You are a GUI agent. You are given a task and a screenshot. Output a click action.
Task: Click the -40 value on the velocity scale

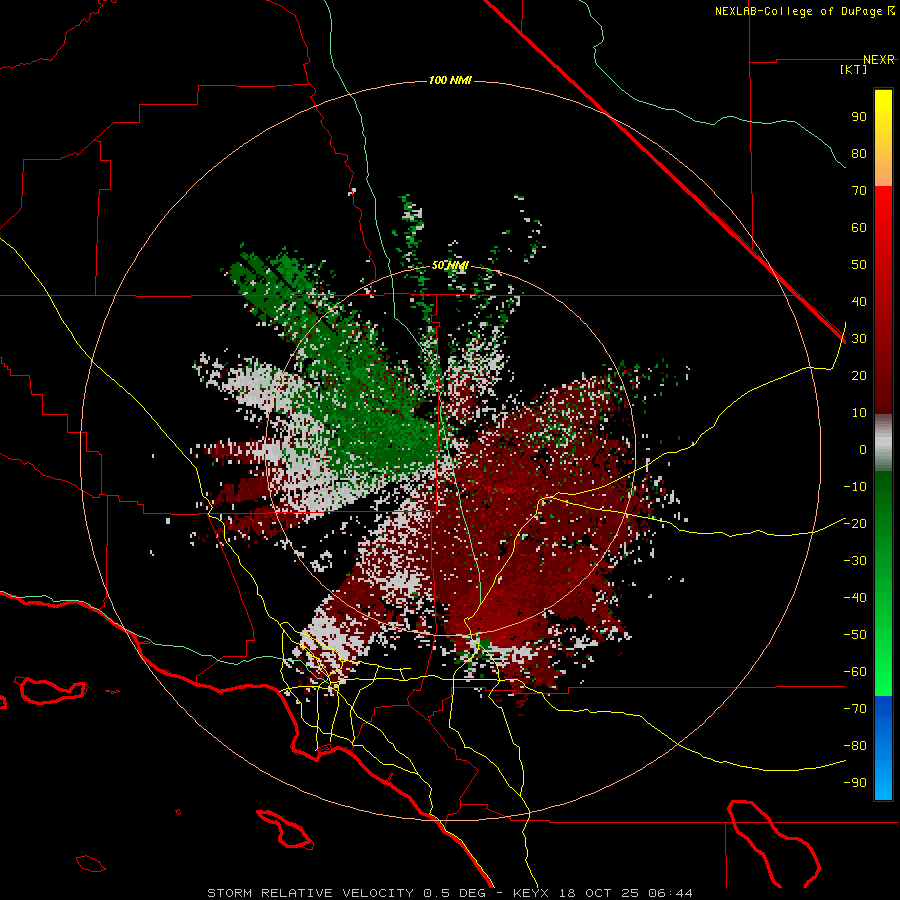click(x=855, y=598)
